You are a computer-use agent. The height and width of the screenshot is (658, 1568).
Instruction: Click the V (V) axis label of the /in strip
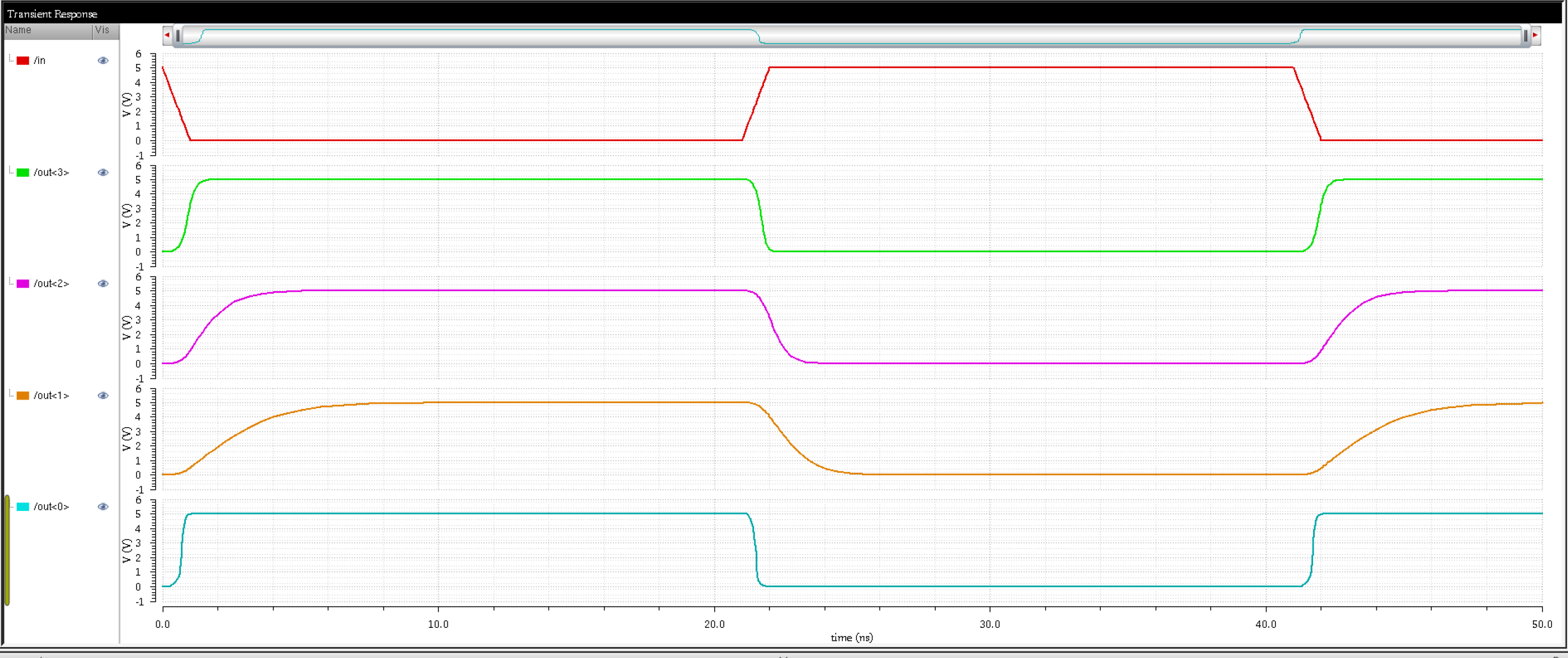(127, 104)
